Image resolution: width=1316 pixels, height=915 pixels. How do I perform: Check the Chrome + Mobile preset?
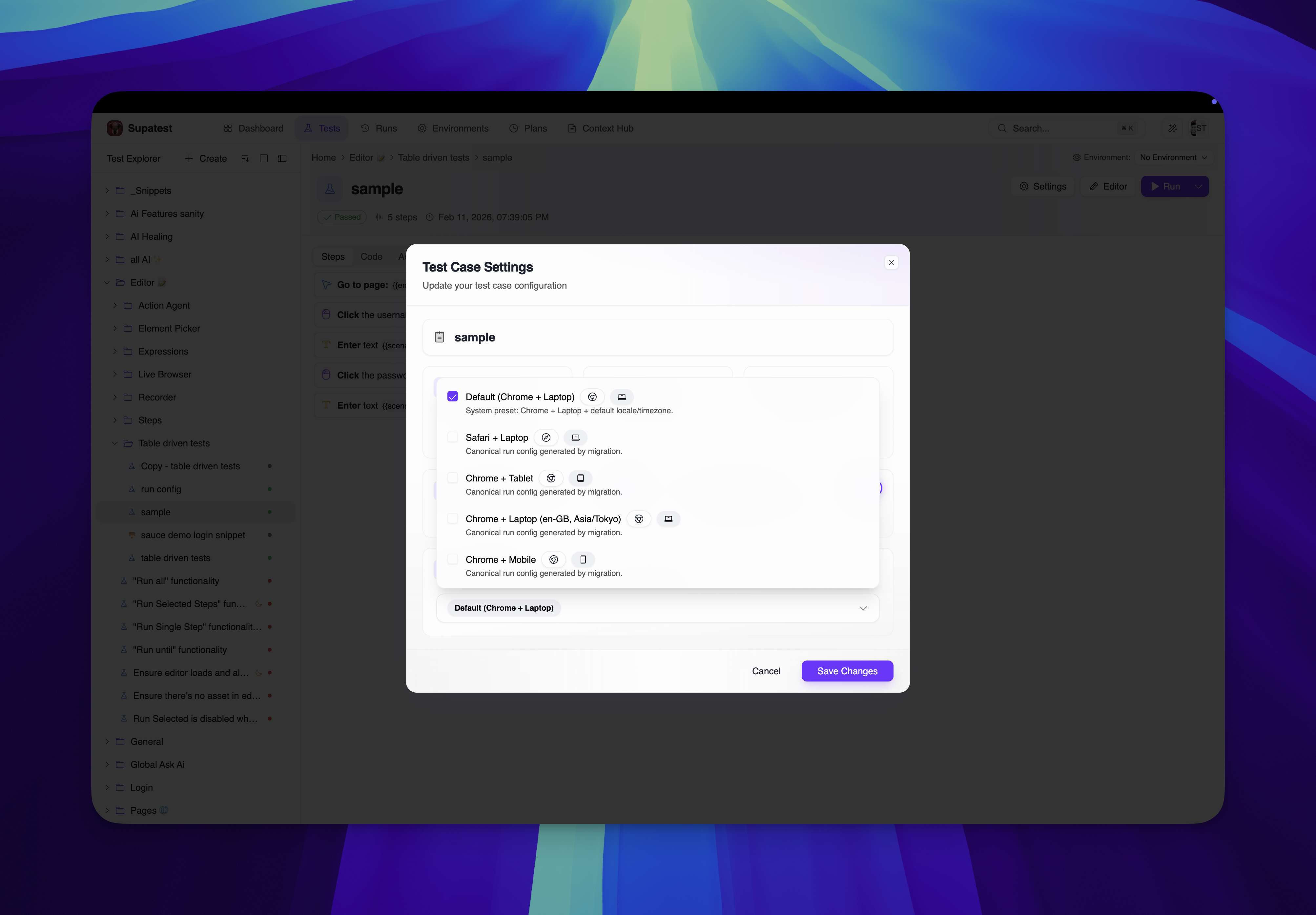pos(452,559)
